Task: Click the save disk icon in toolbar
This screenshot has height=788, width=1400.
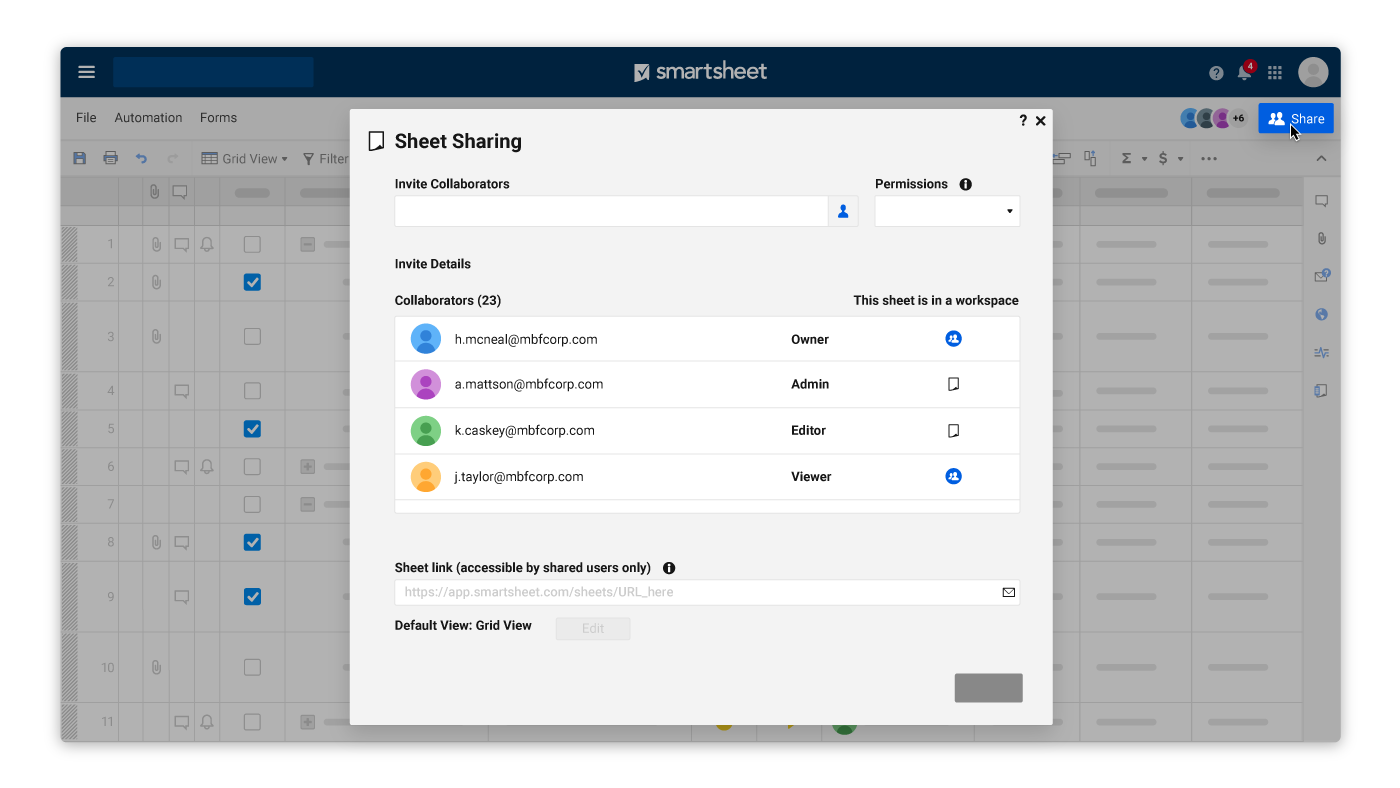Action: [80, 158]
